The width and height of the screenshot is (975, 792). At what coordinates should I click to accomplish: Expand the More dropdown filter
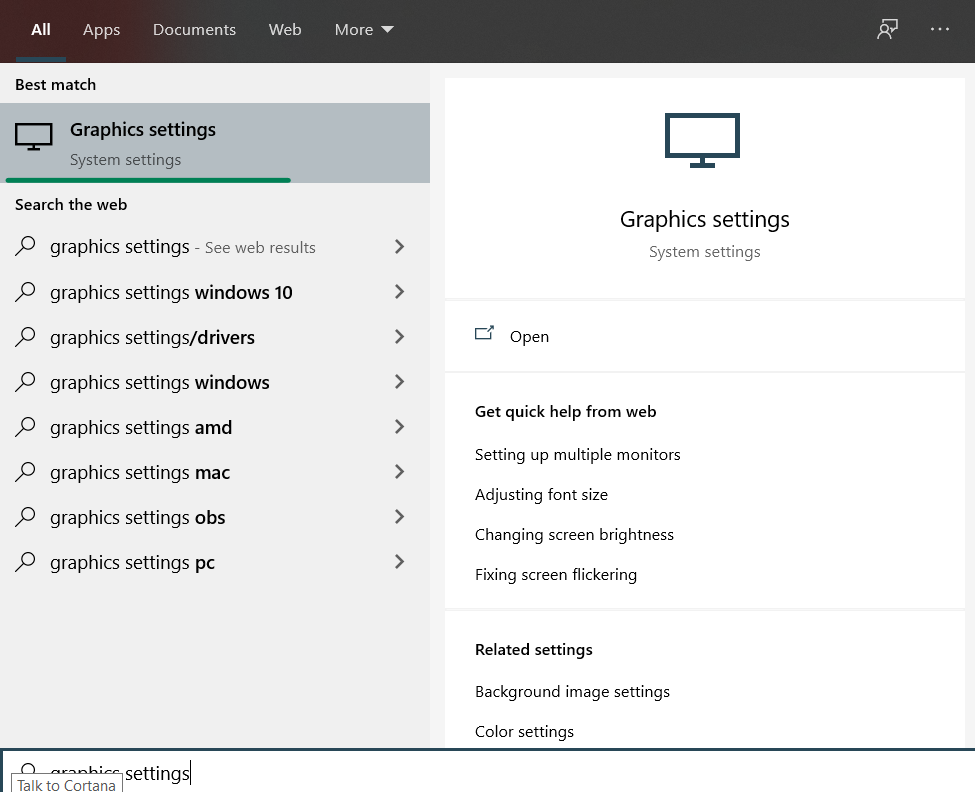tap(364, 30)
